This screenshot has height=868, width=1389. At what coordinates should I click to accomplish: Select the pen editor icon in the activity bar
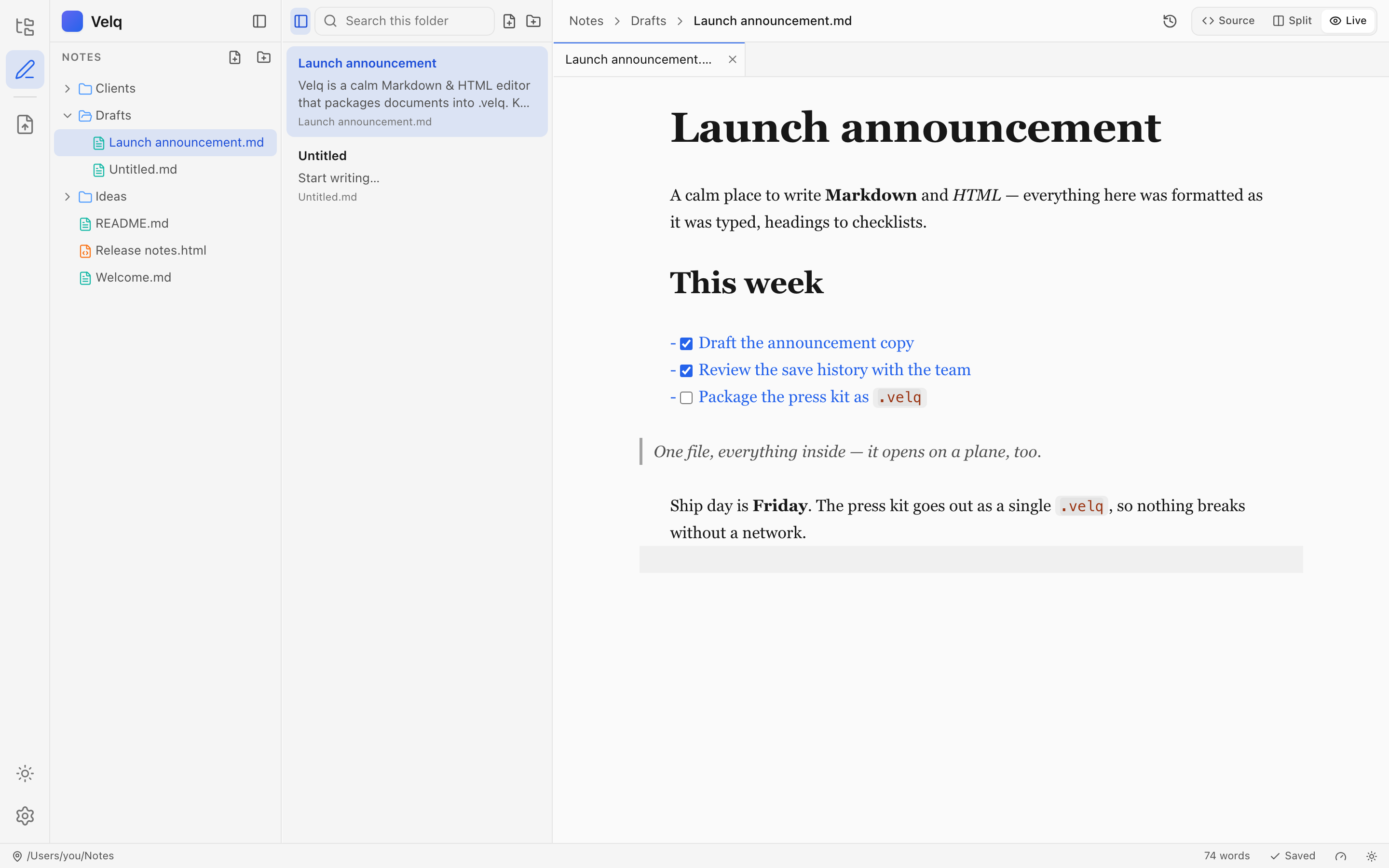tap(25, 69)
